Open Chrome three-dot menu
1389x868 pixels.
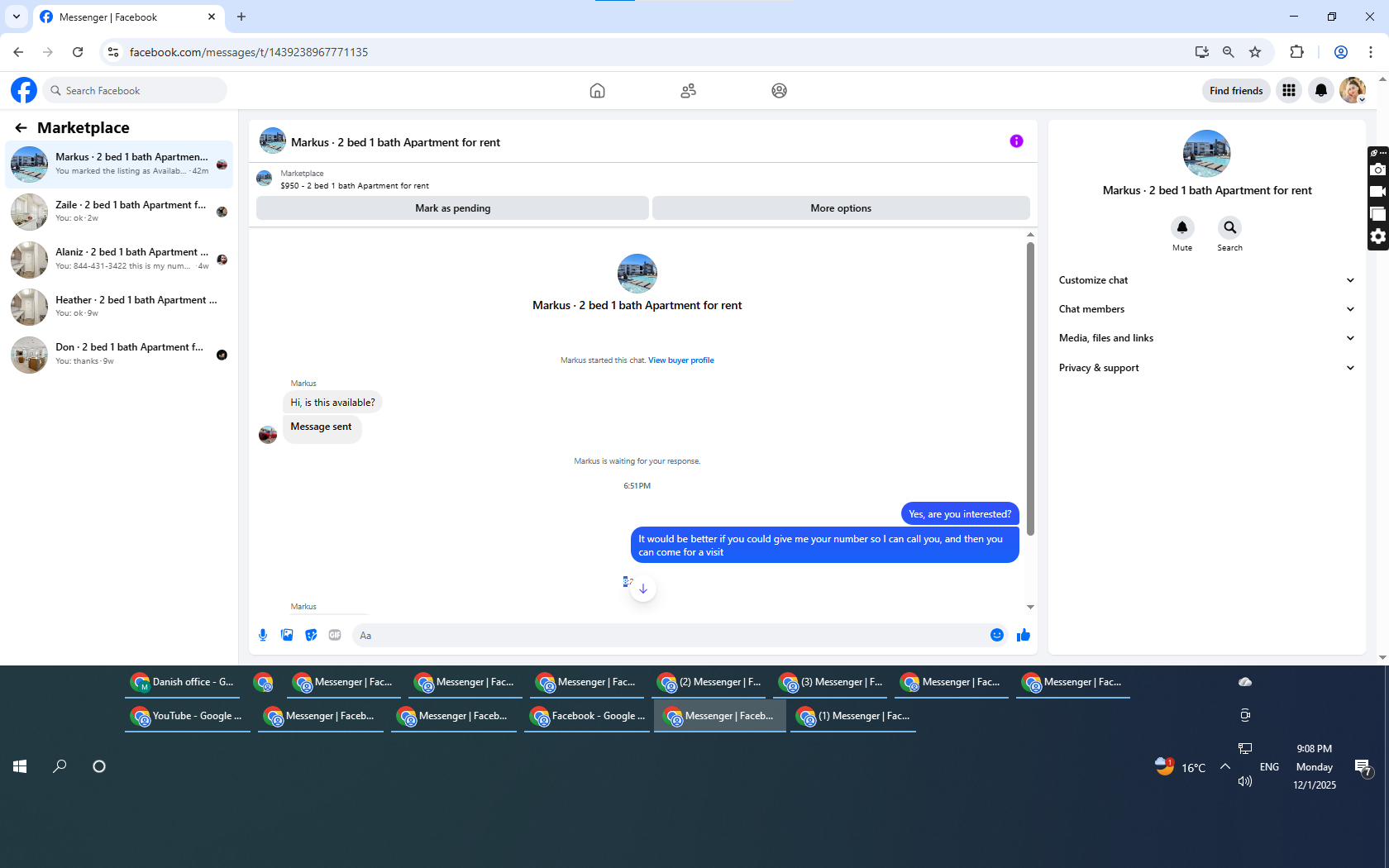point(1371,52)
